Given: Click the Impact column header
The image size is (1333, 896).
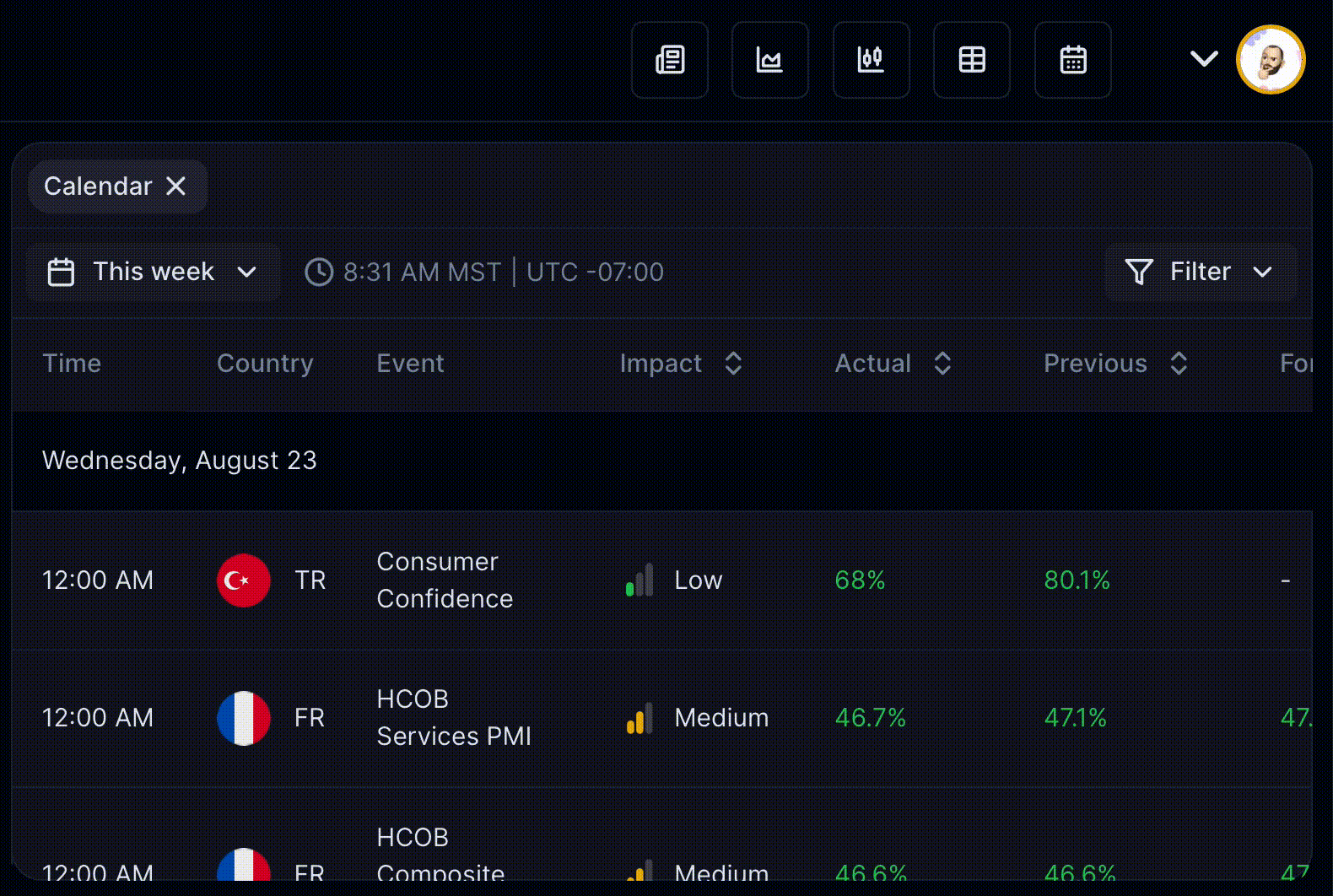Looking at the screenshot, I should 661,363.
